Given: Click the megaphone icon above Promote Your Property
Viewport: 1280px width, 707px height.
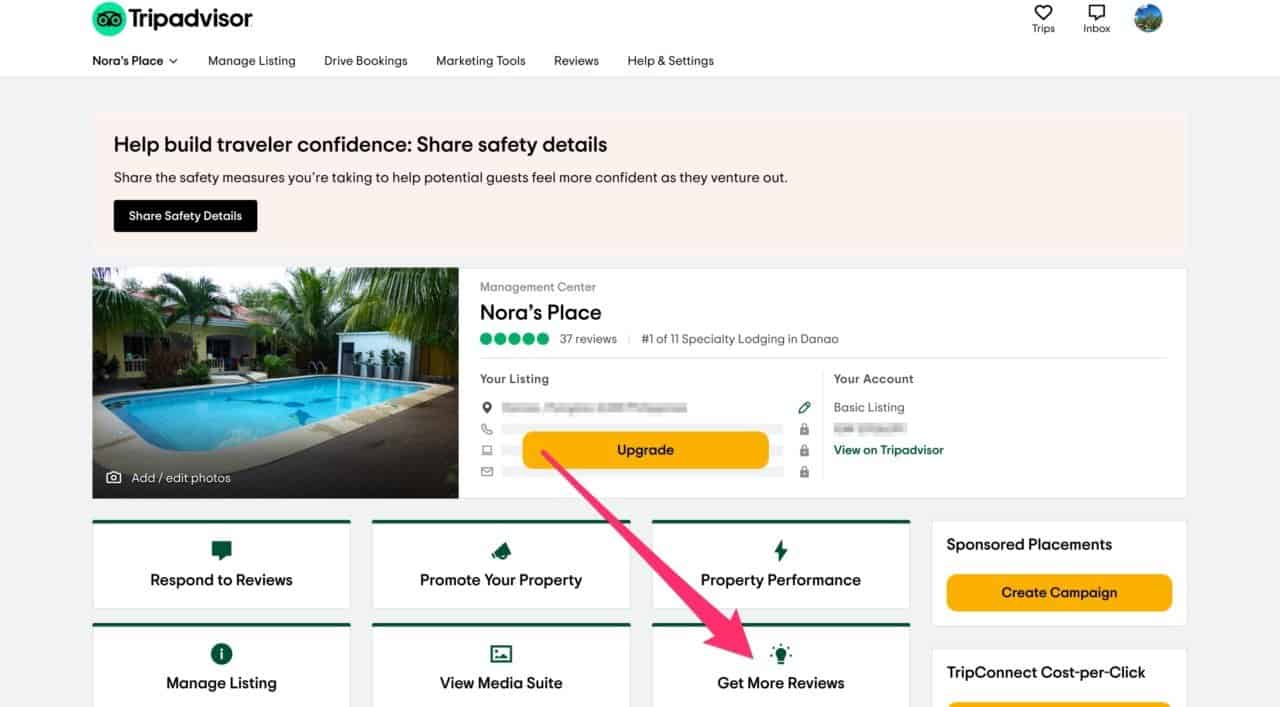Looking at the screenshot, I should (501, 550).
